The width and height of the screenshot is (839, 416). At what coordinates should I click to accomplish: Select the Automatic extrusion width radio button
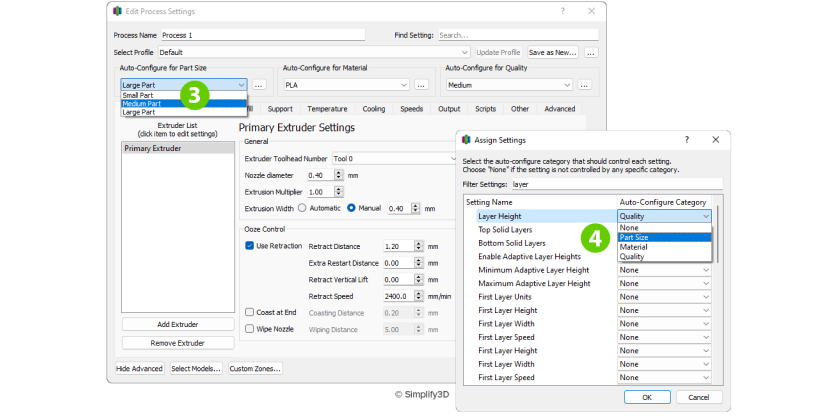[302, 208]
